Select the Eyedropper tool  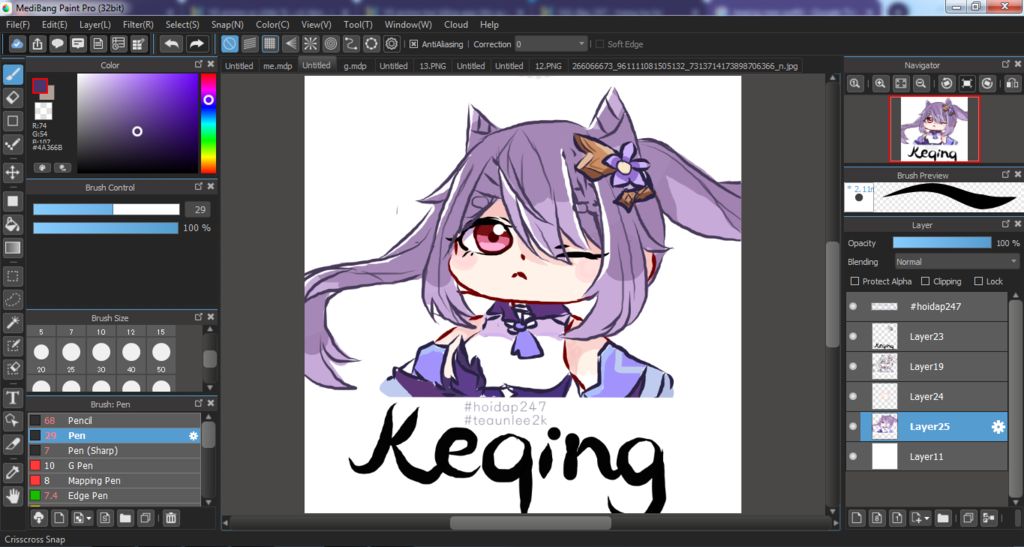(x=12, y=473)
